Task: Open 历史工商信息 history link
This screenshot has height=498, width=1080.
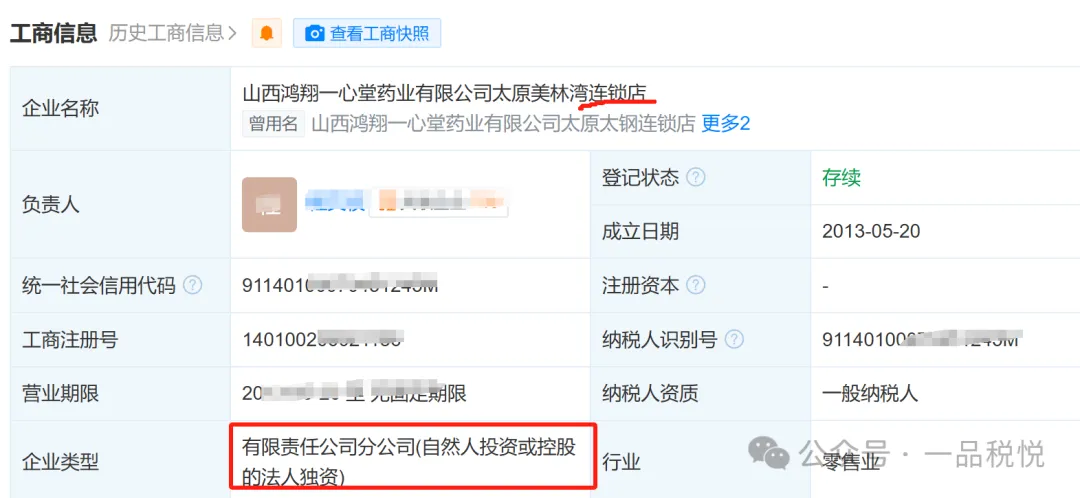Action: tap(167, 33)
